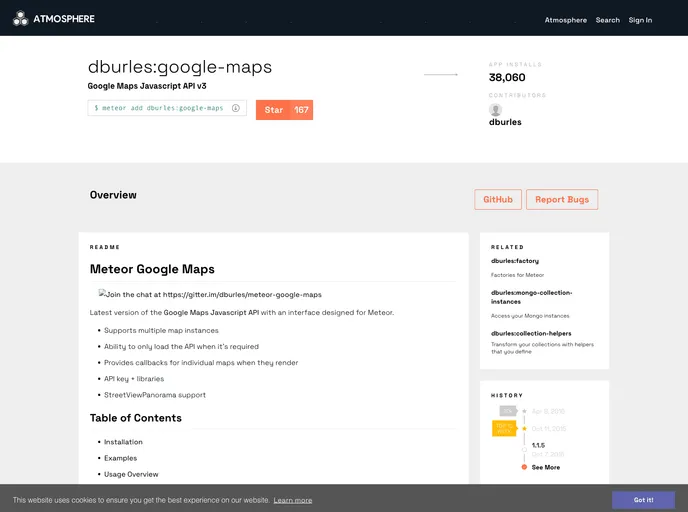Click the Report Bugs button

562,200
